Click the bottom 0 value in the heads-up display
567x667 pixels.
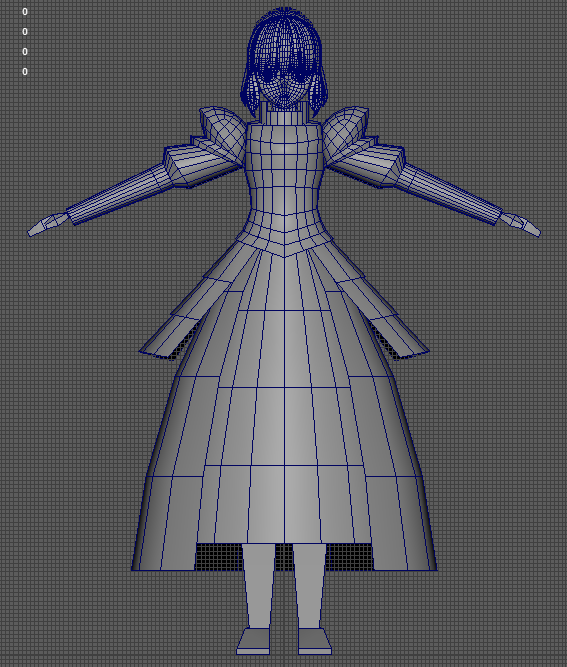(x=25, y=72)
